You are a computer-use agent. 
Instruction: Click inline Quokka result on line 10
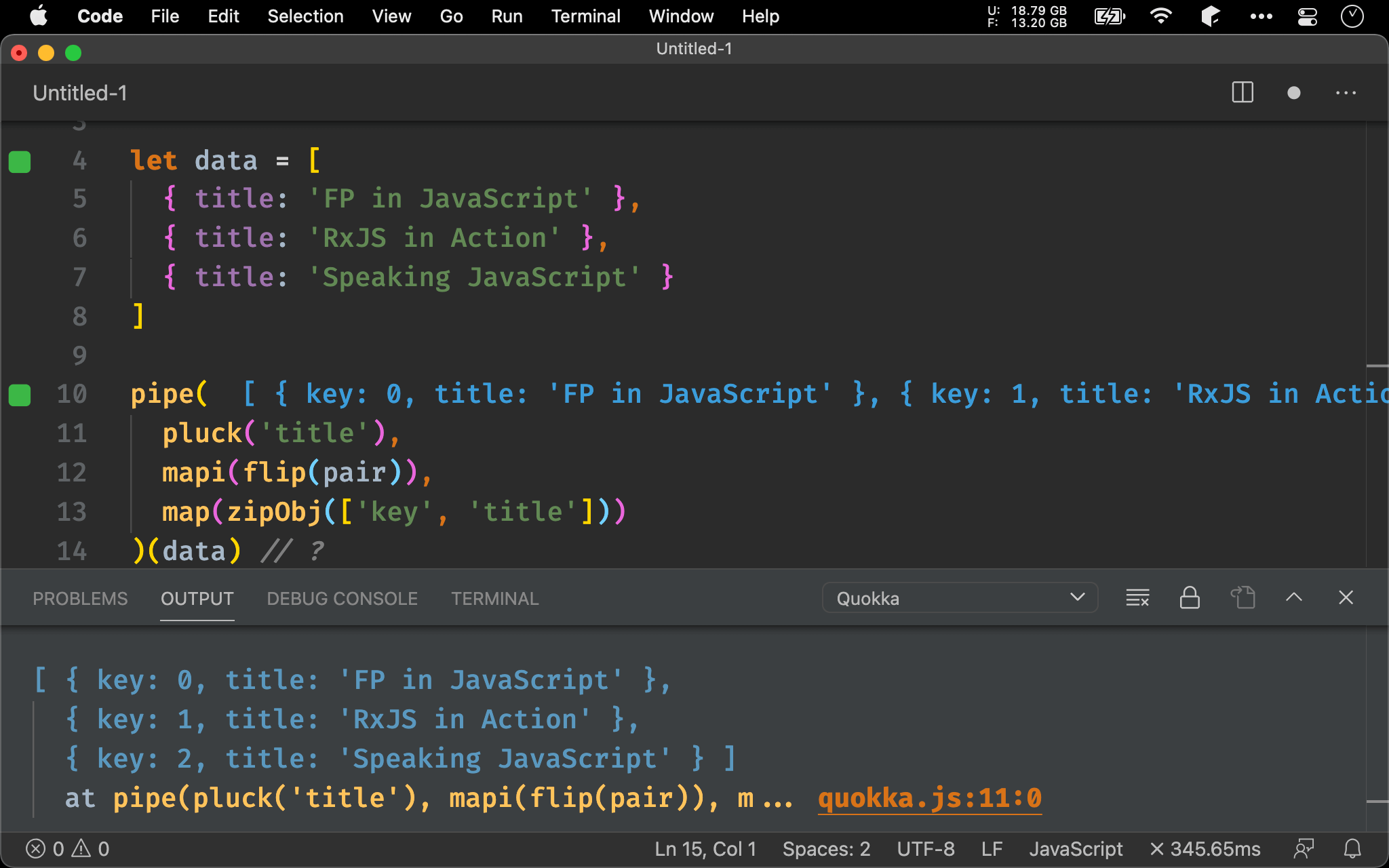pyautogui.click(x=815, y=394)
